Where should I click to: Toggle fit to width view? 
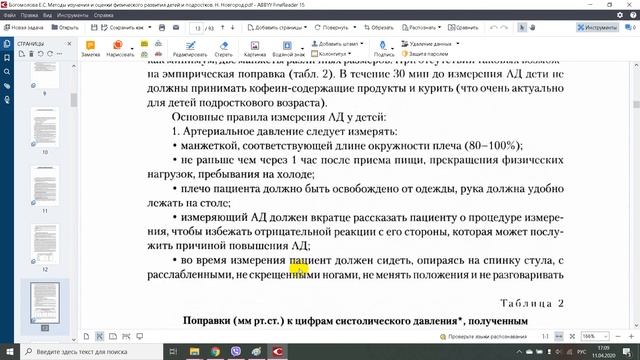pos(559,336)
